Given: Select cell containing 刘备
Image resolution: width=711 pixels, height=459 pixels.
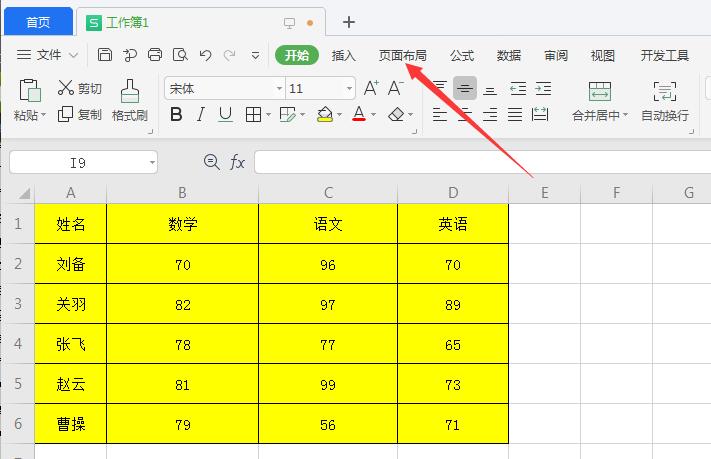Looking at the screenshot, I should coord(71,264).
